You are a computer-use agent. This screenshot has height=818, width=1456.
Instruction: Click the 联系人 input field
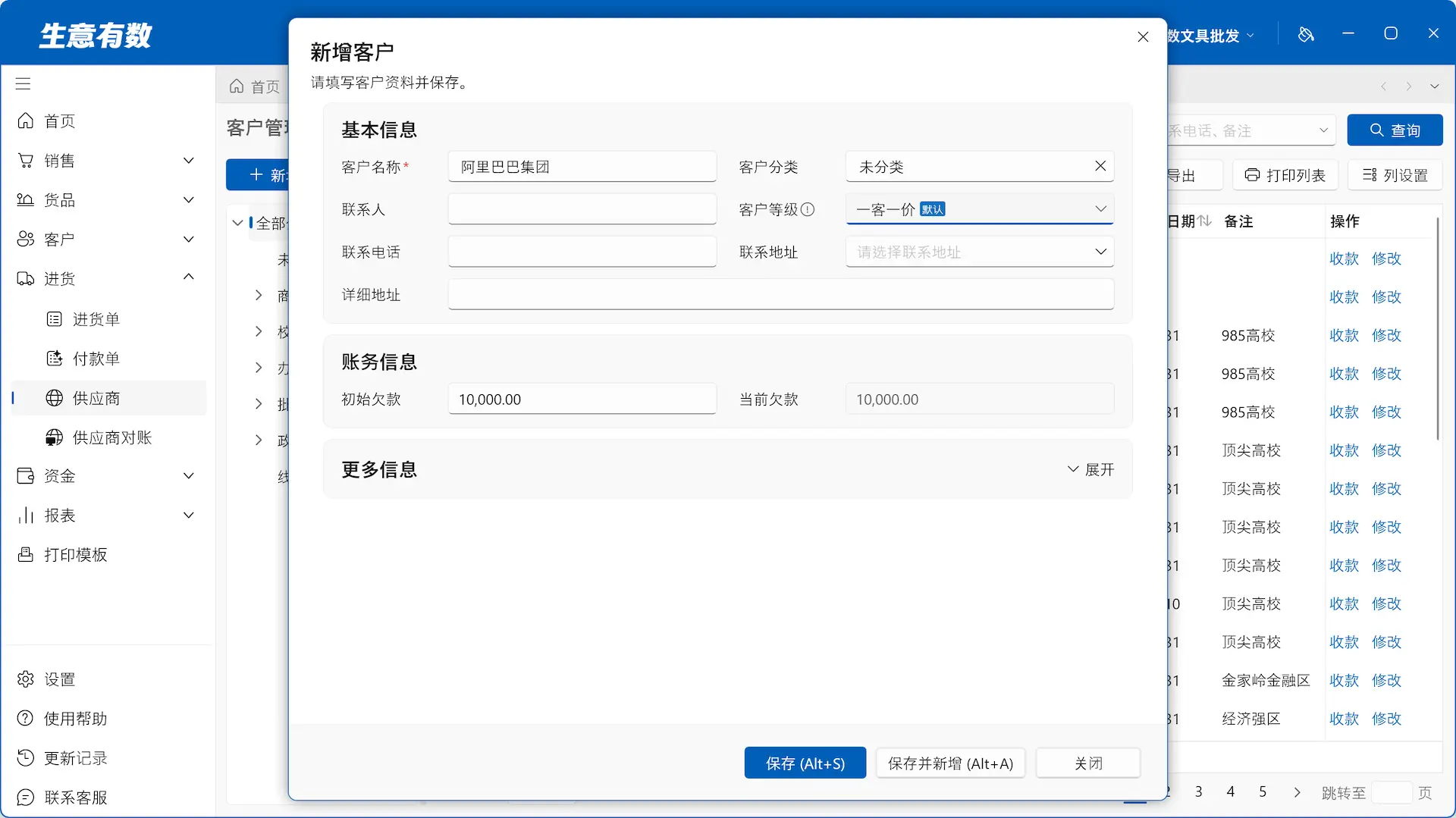click(x=582, y=209)
